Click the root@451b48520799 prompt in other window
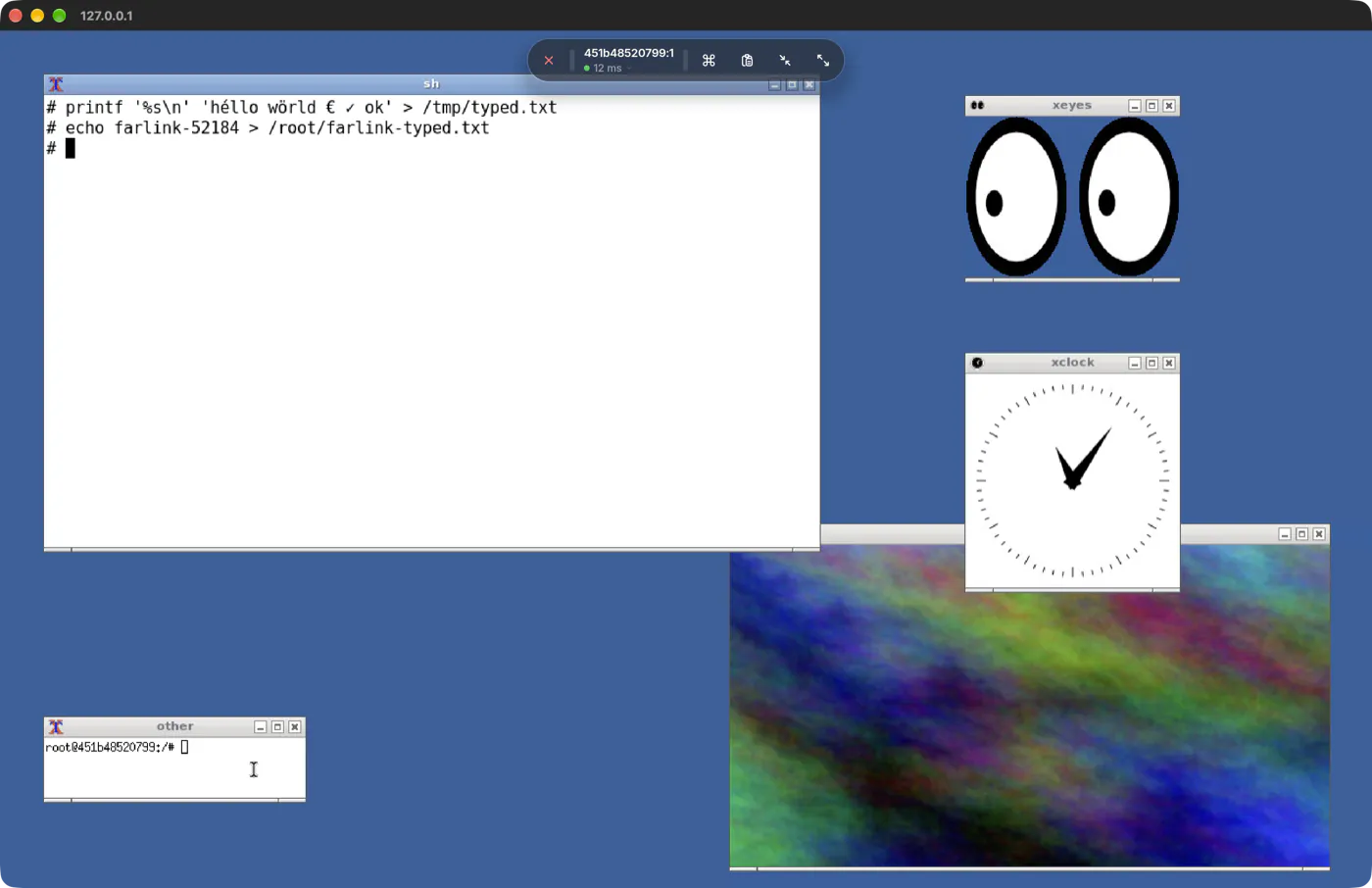Image resolution: width=1372 pixels, height=888 pixels. point(110,748)
